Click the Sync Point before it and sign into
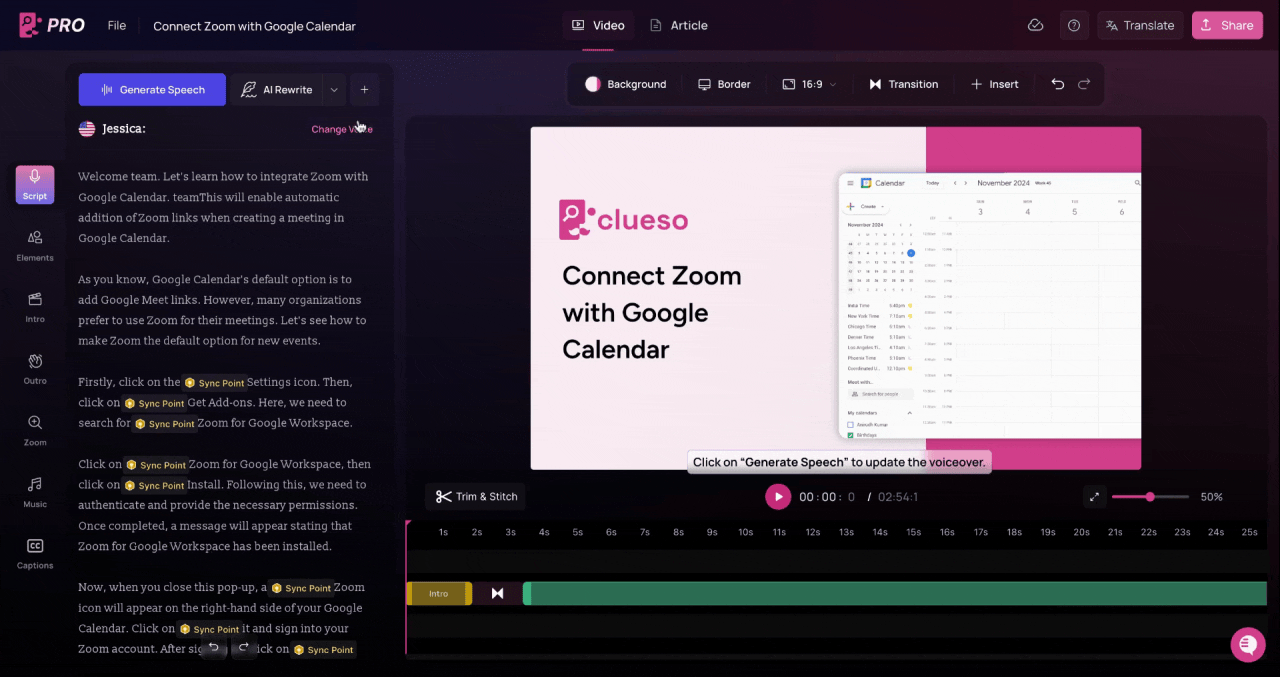The image size is (1280, 677). point(209,629)
